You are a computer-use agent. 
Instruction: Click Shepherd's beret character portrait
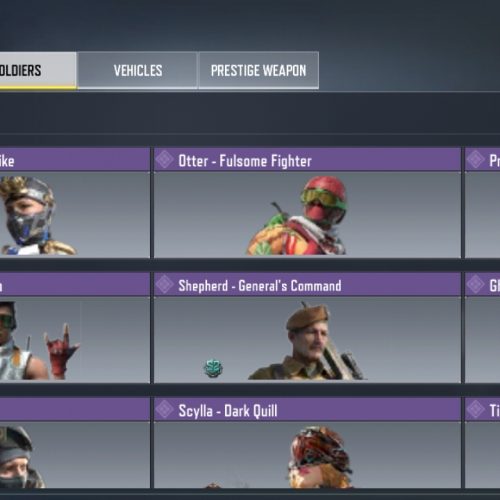click(x=307, y=341)
